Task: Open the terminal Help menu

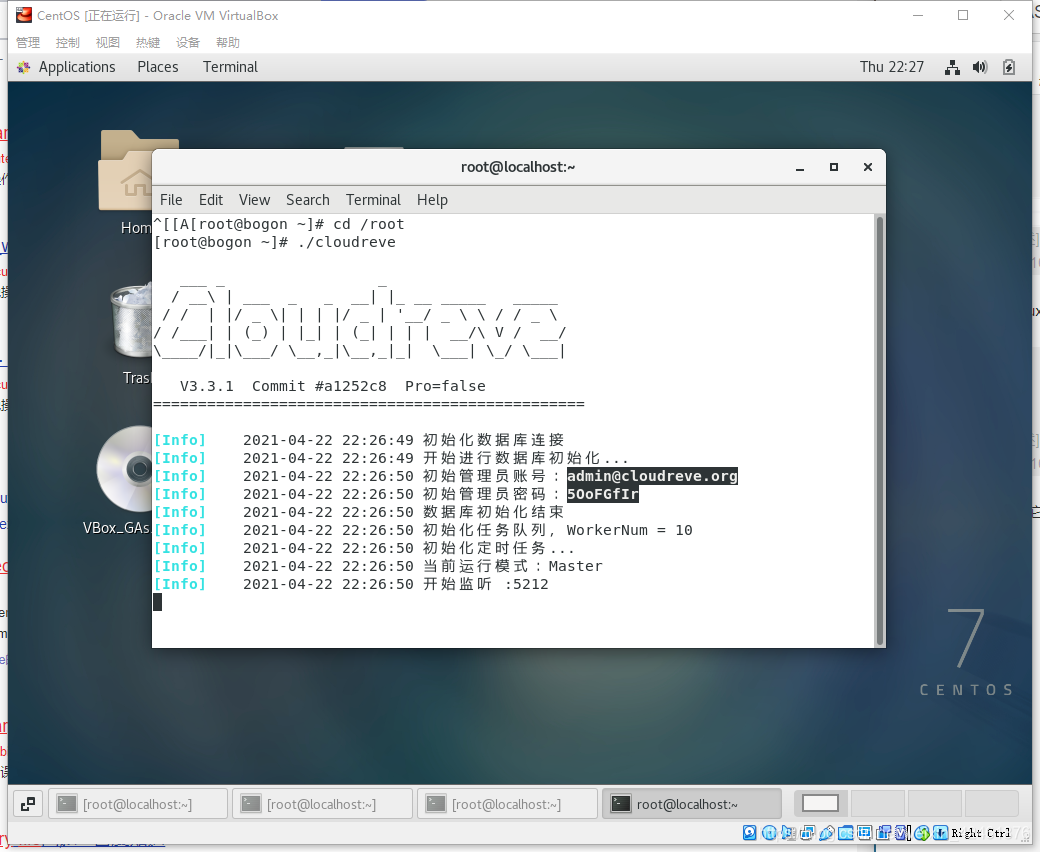Action: click(432, 200)
